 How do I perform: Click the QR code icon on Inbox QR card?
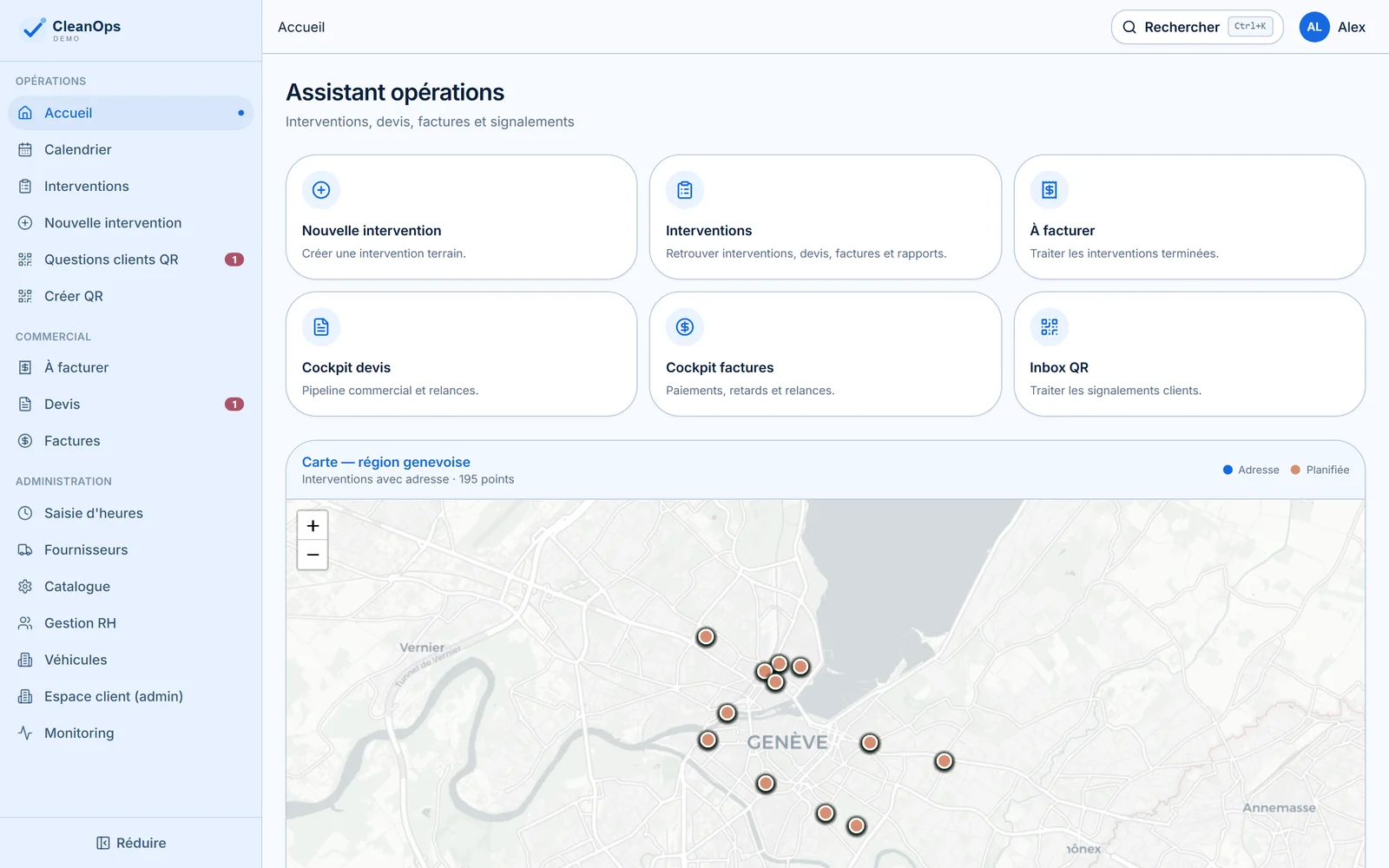click(1050, 327)
